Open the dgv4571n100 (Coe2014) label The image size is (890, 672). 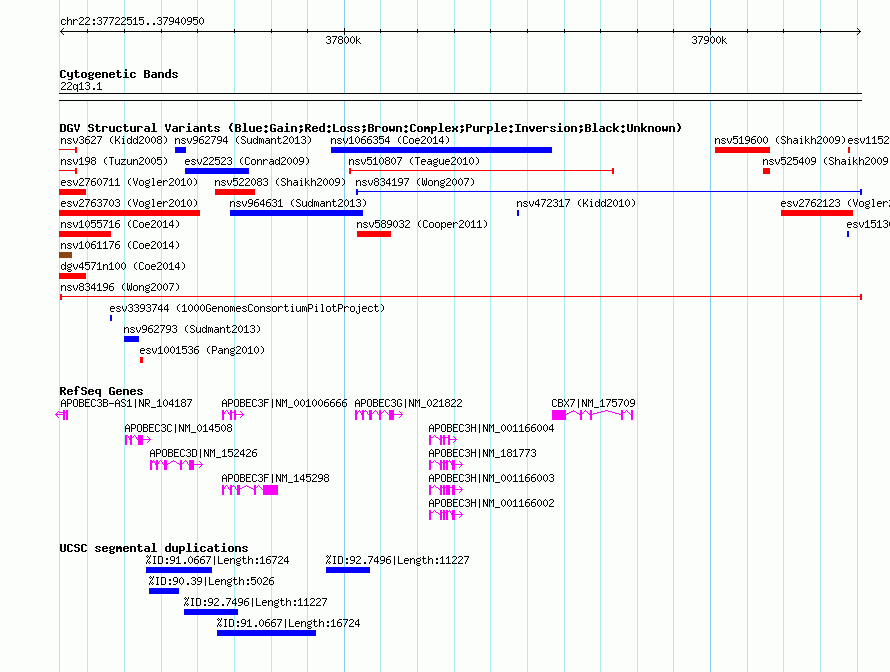(123, 266)
